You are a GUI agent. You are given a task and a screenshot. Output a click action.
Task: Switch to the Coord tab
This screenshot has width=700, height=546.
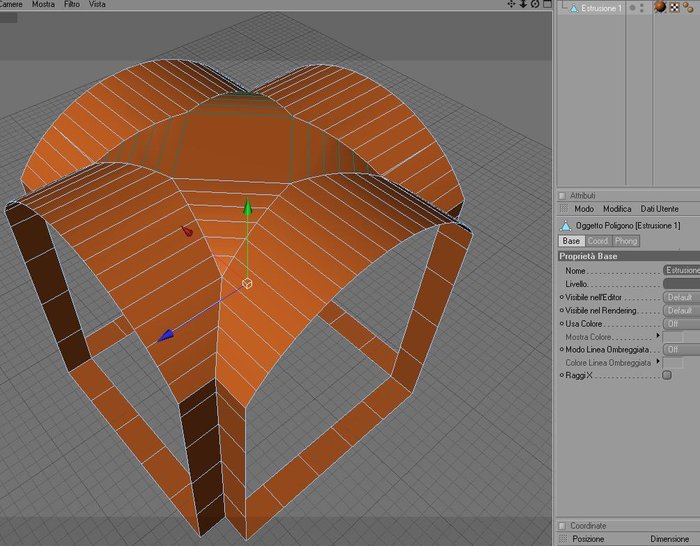(598, 241)
